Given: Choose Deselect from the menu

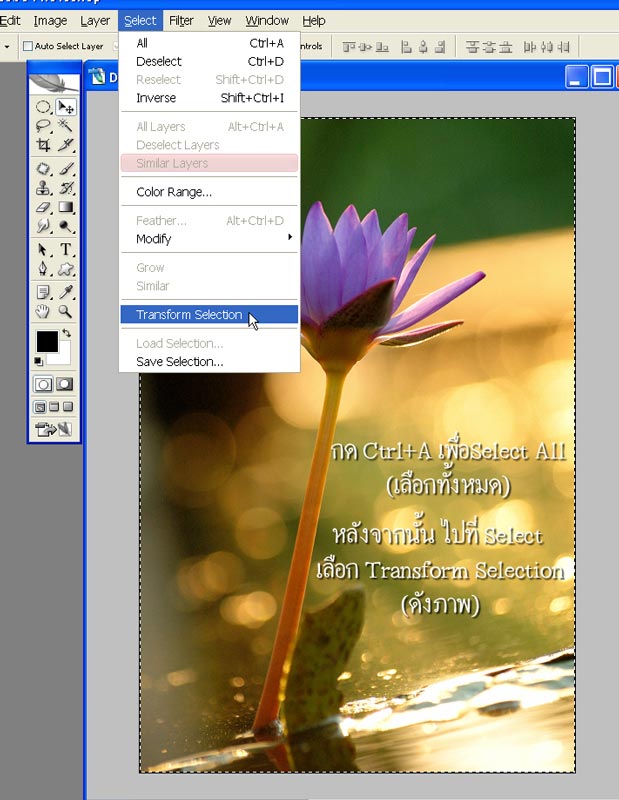Looking at the screenshot, I should click(209, 61).
